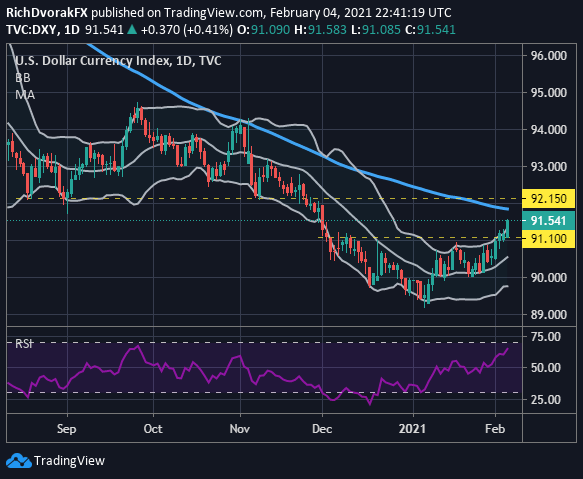Image resolution: width=583 pixels, height=479 pixels.
Task: Click the green 91.541 current price tag
Action: [x=548, y=221]
